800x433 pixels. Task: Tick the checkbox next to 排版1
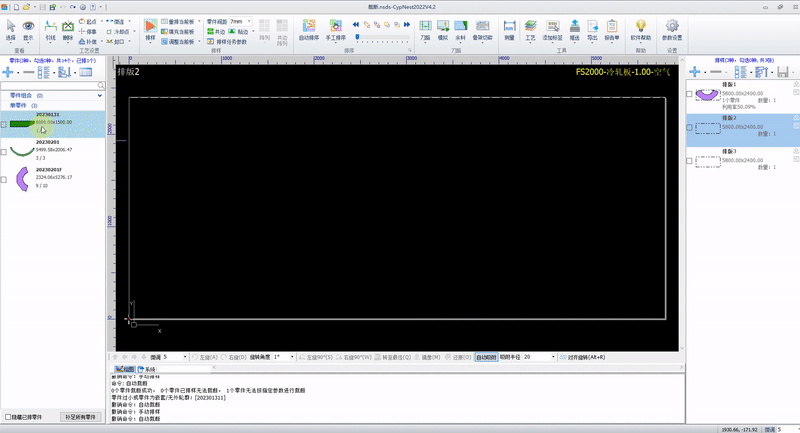[688, 93]
